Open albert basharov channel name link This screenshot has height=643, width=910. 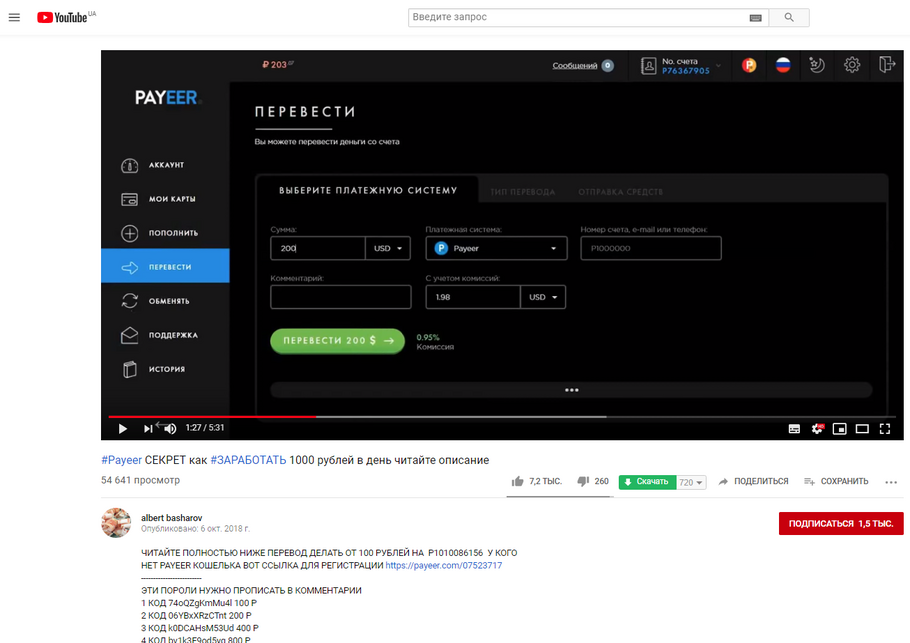[x=172, y=518]
